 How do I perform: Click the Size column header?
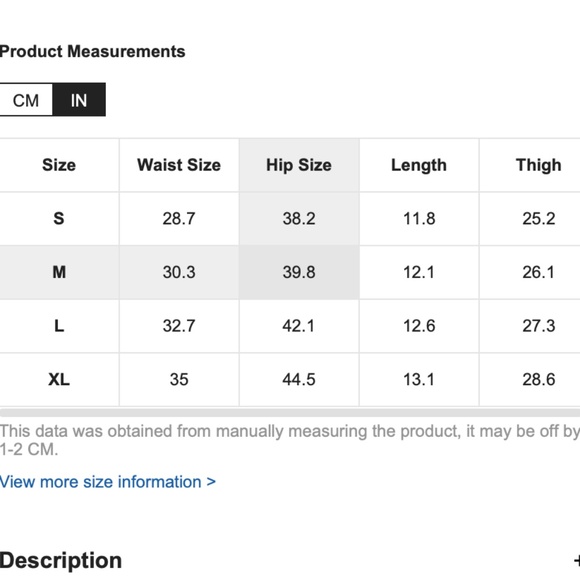pos(59,165)
